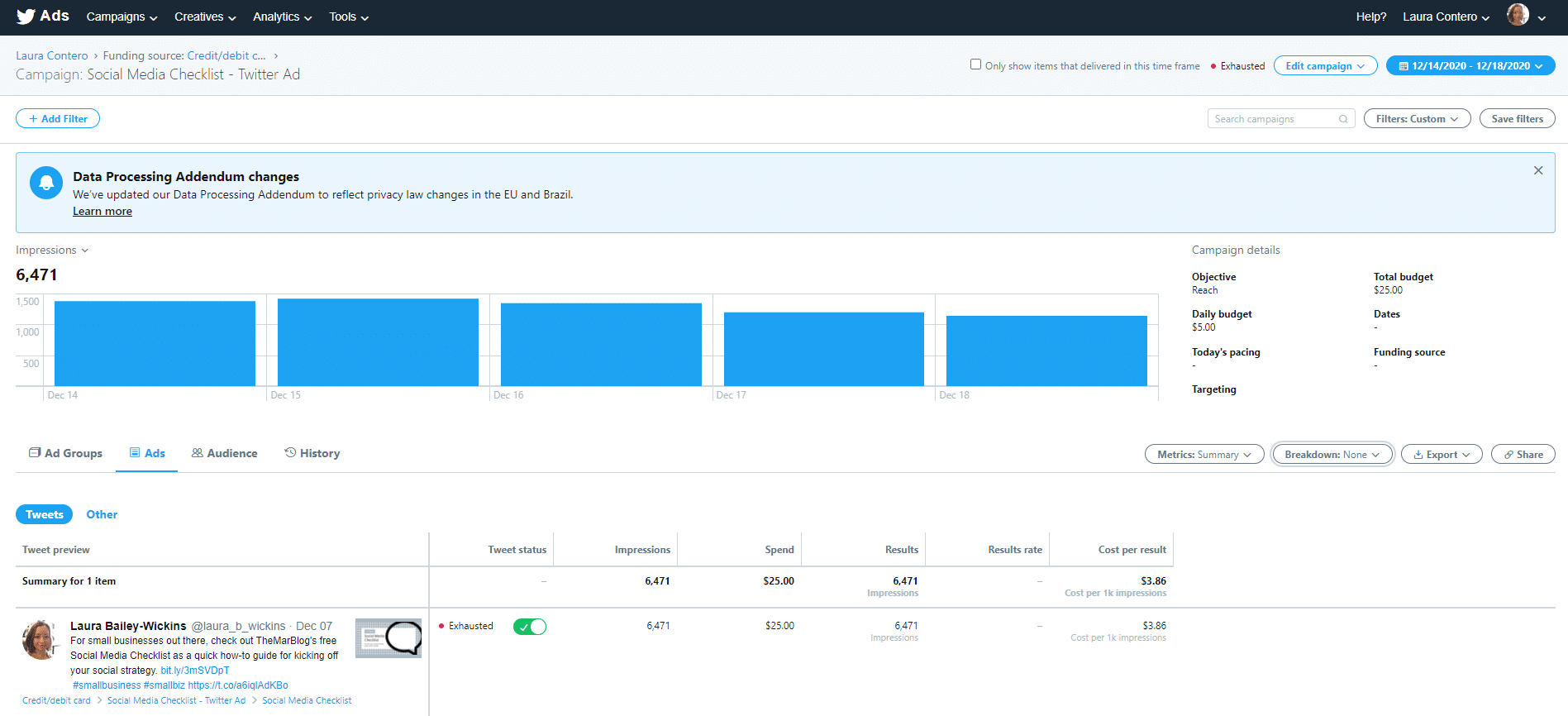
Task: Click Laura Bailey-Wickins tweet avatar
Action: (41, 639)
